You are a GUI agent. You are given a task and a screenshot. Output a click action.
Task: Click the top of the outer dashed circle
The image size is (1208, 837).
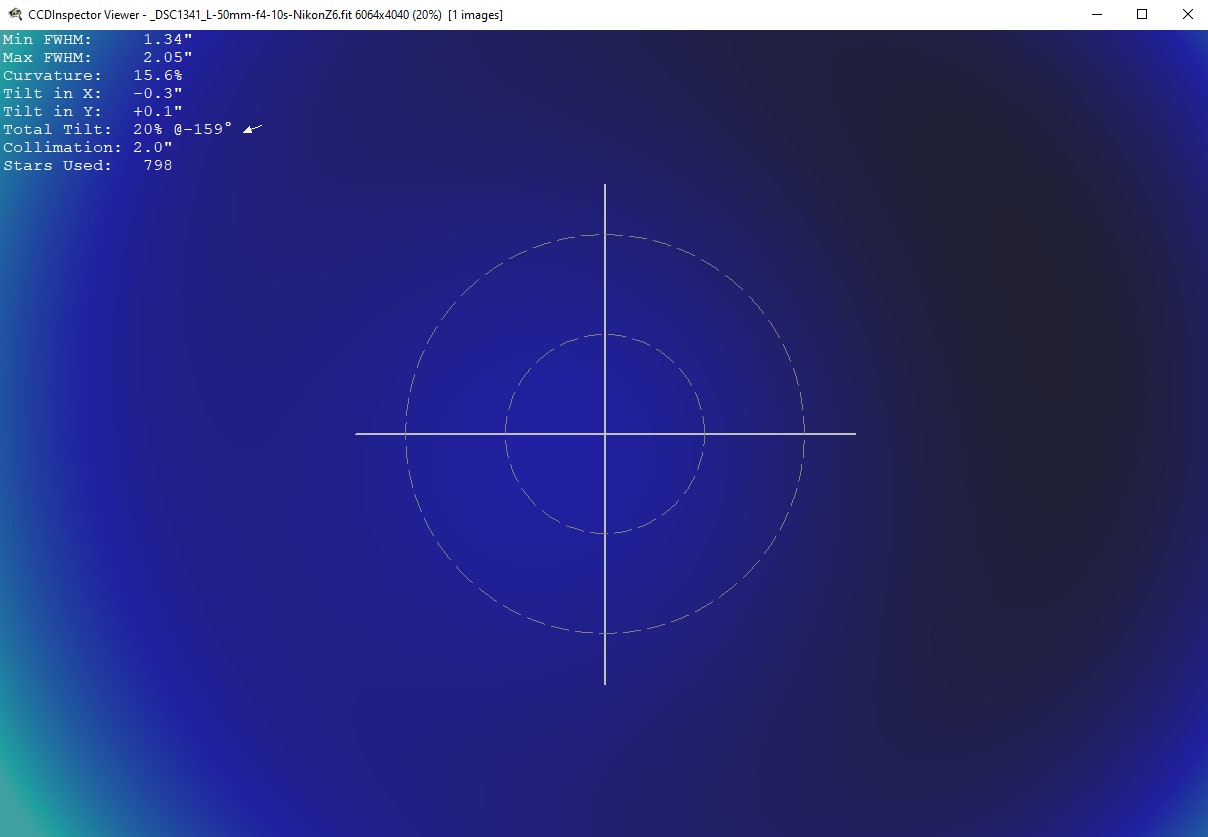pos(605,235)
